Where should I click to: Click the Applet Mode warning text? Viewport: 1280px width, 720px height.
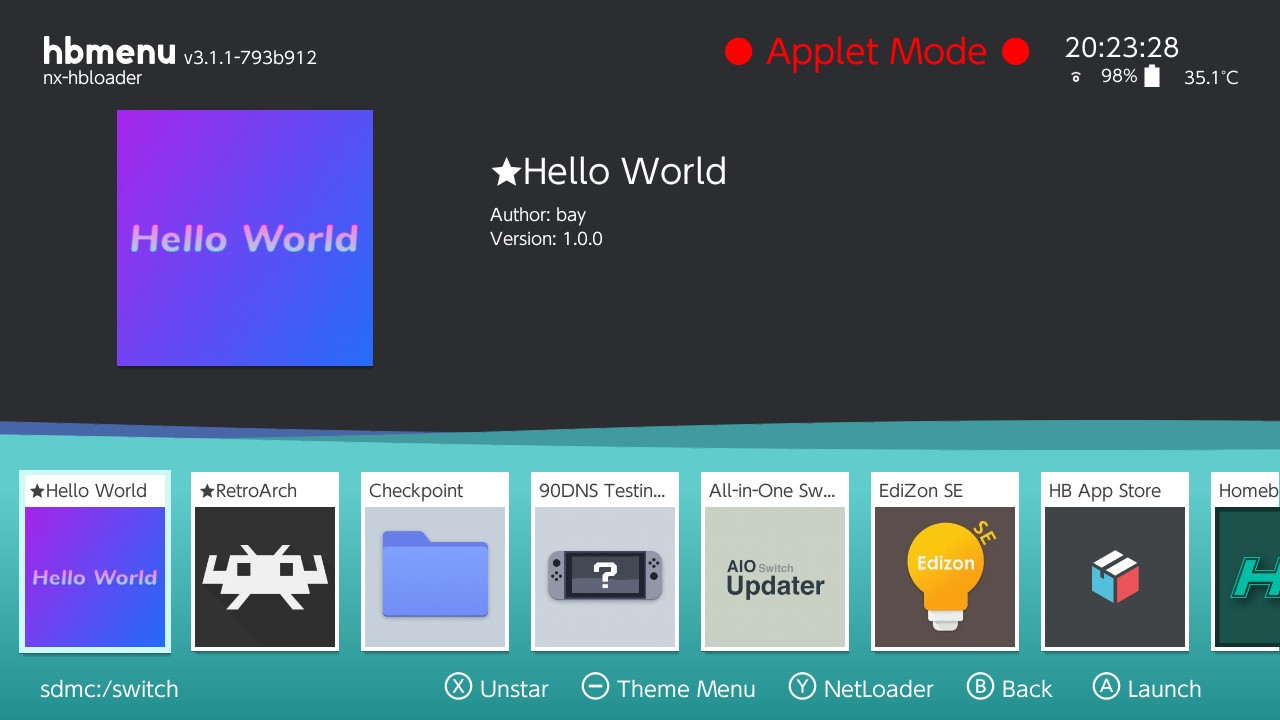point(876,51)
